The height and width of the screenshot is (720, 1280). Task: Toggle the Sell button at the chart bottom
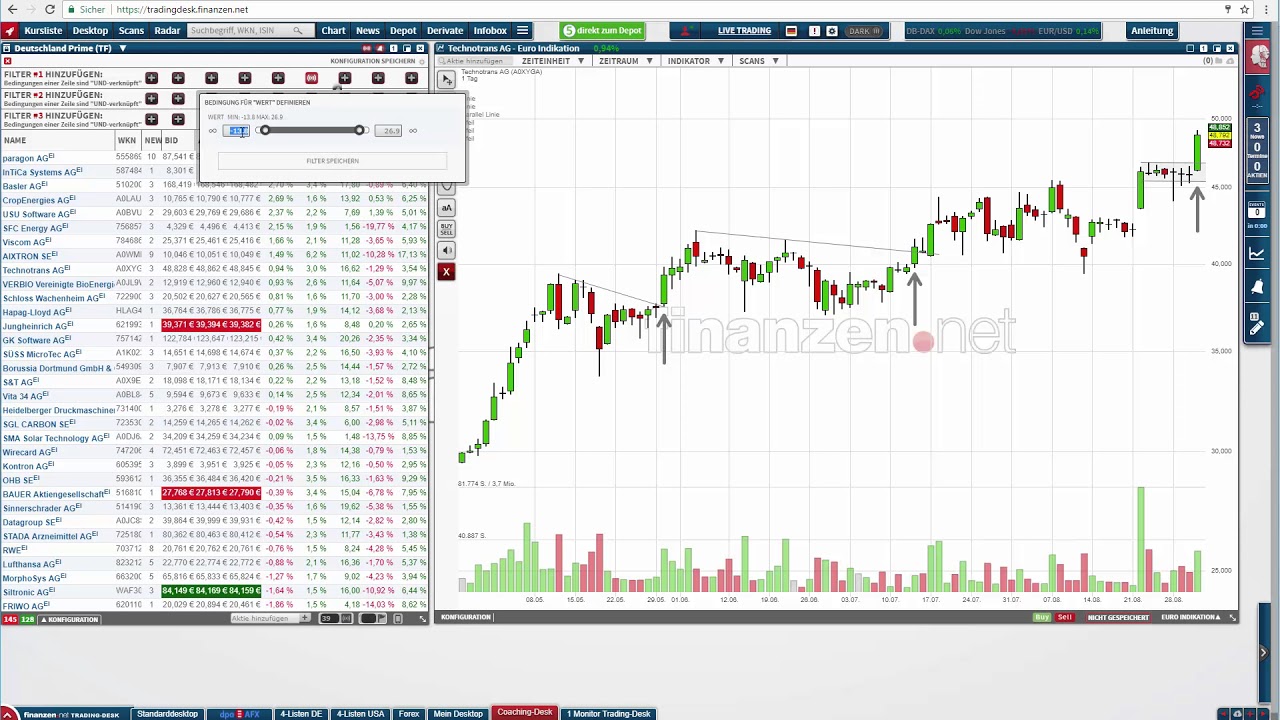point(1065,617)
